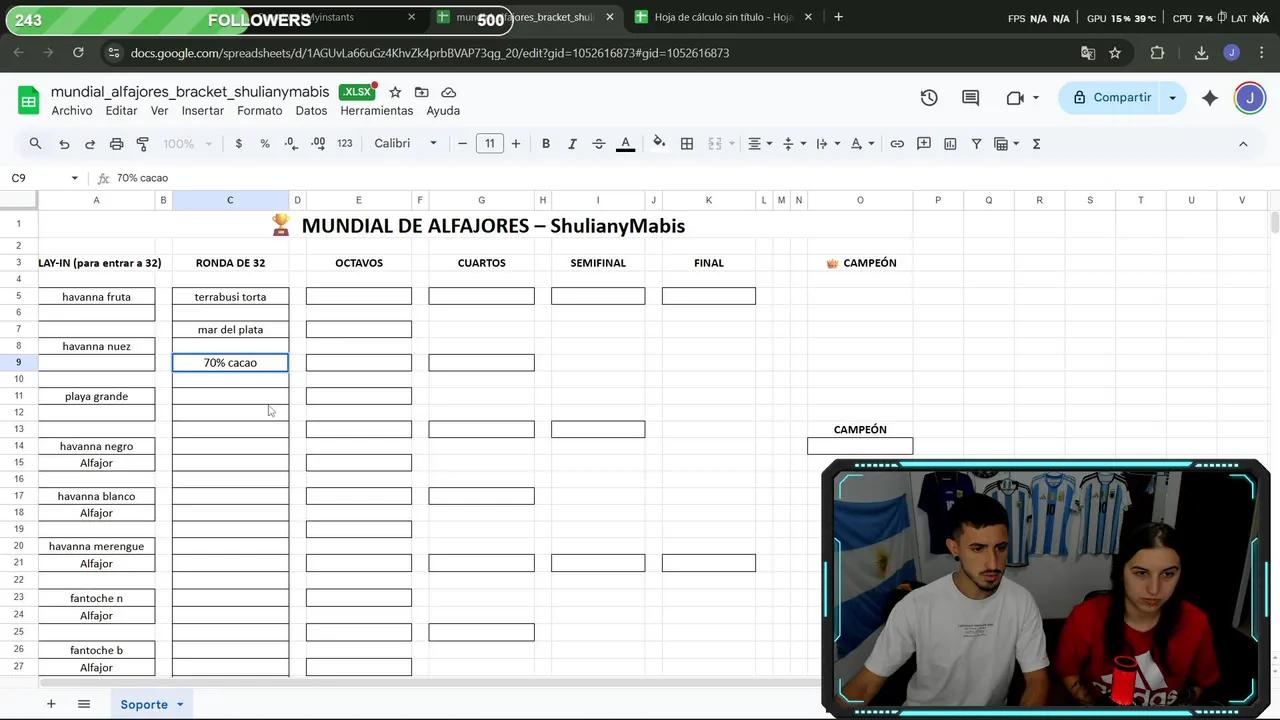Click the functions sigma icon
The image size is (1280, 720).
point(1037,144)
